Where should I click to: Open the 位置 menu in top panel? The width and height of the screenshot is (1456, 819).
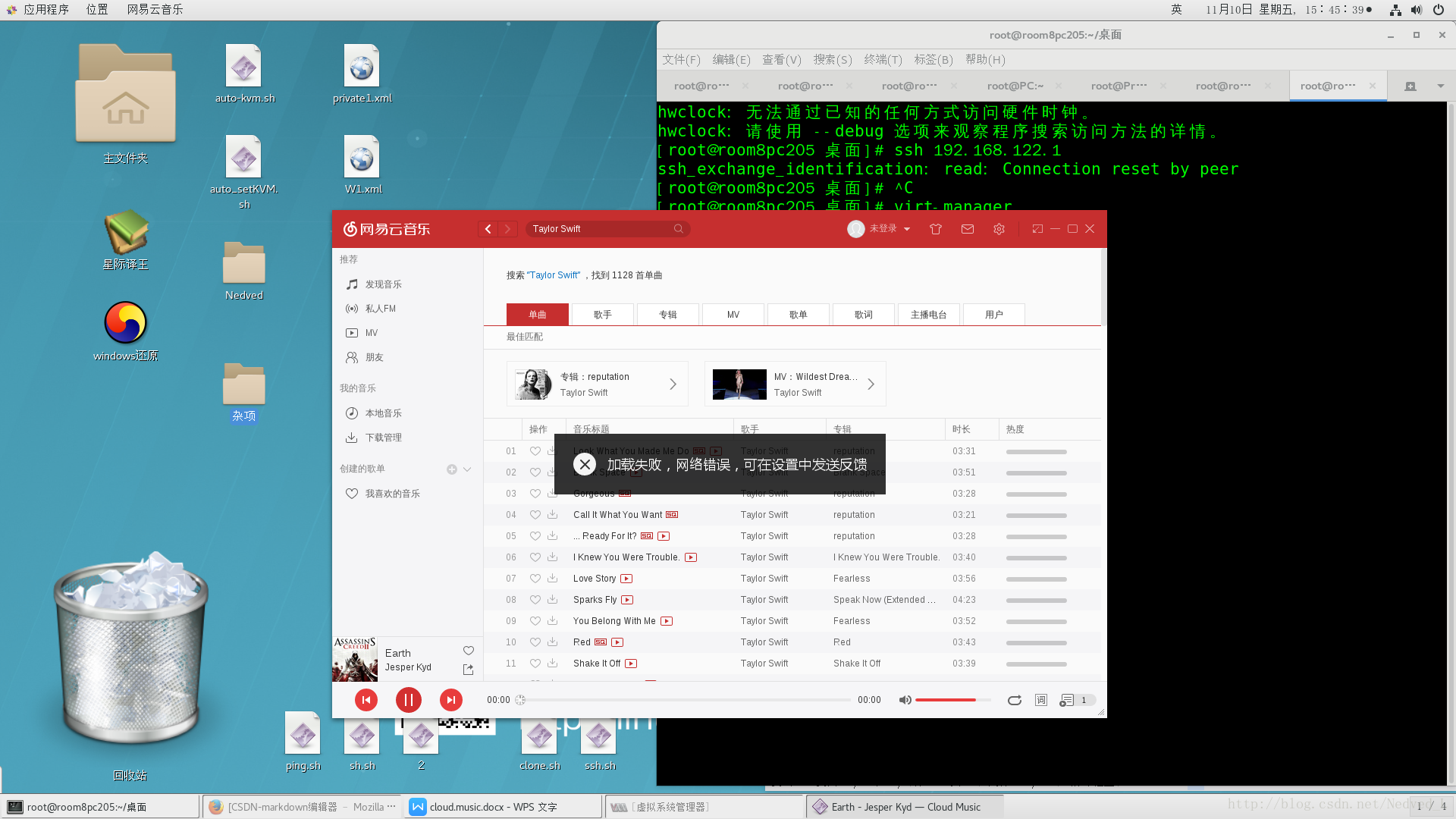tap(97, 9)
